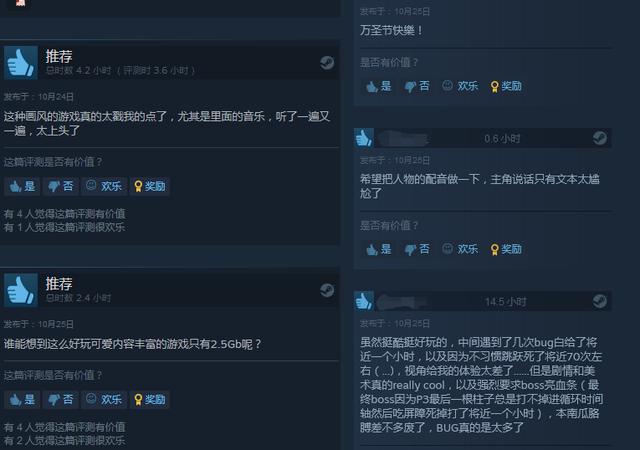Vote 是 on the music review from 10月24日
The height and width of the screenshot is (450, 640).
pos(22,187)
